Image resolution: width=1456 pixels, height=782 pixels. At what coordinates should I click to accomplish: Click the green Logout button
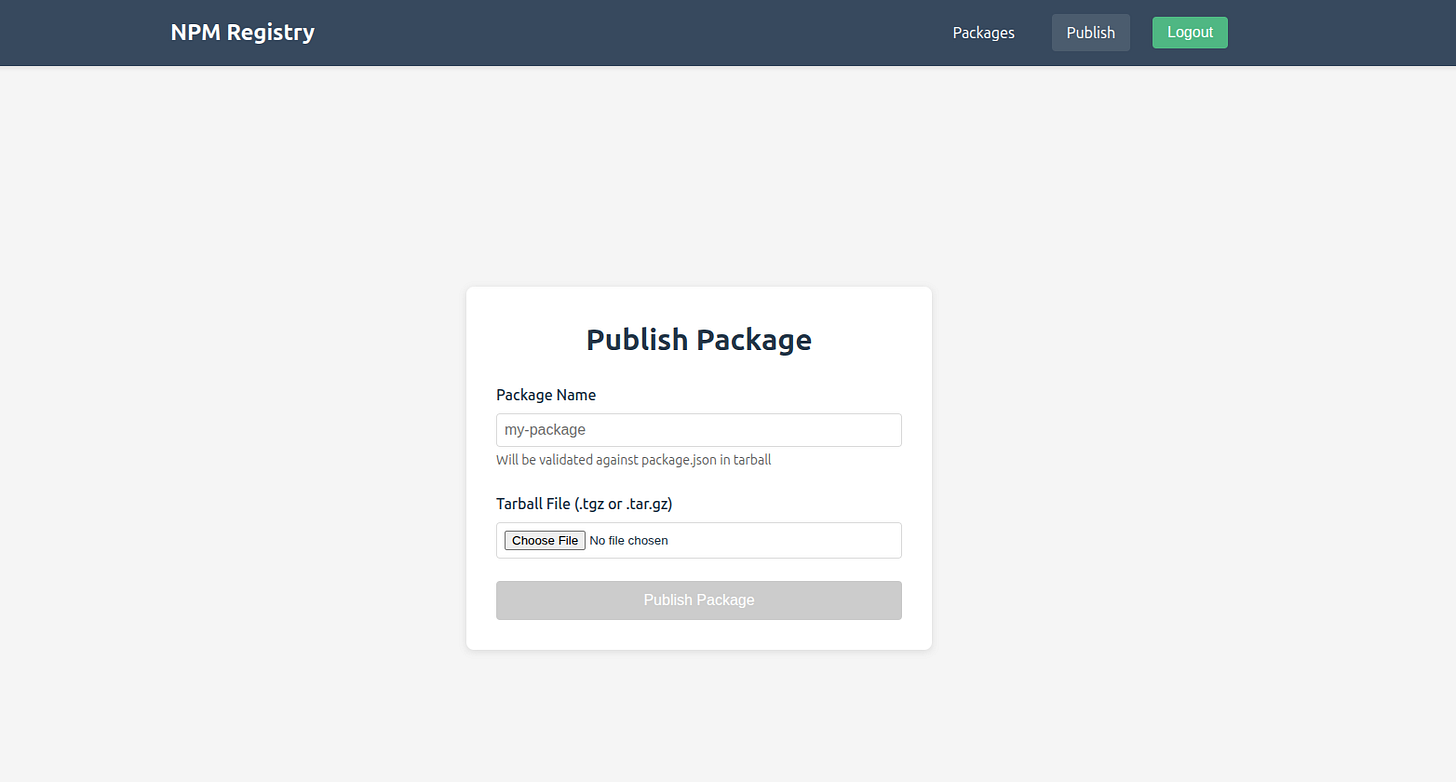[1190, 32]
